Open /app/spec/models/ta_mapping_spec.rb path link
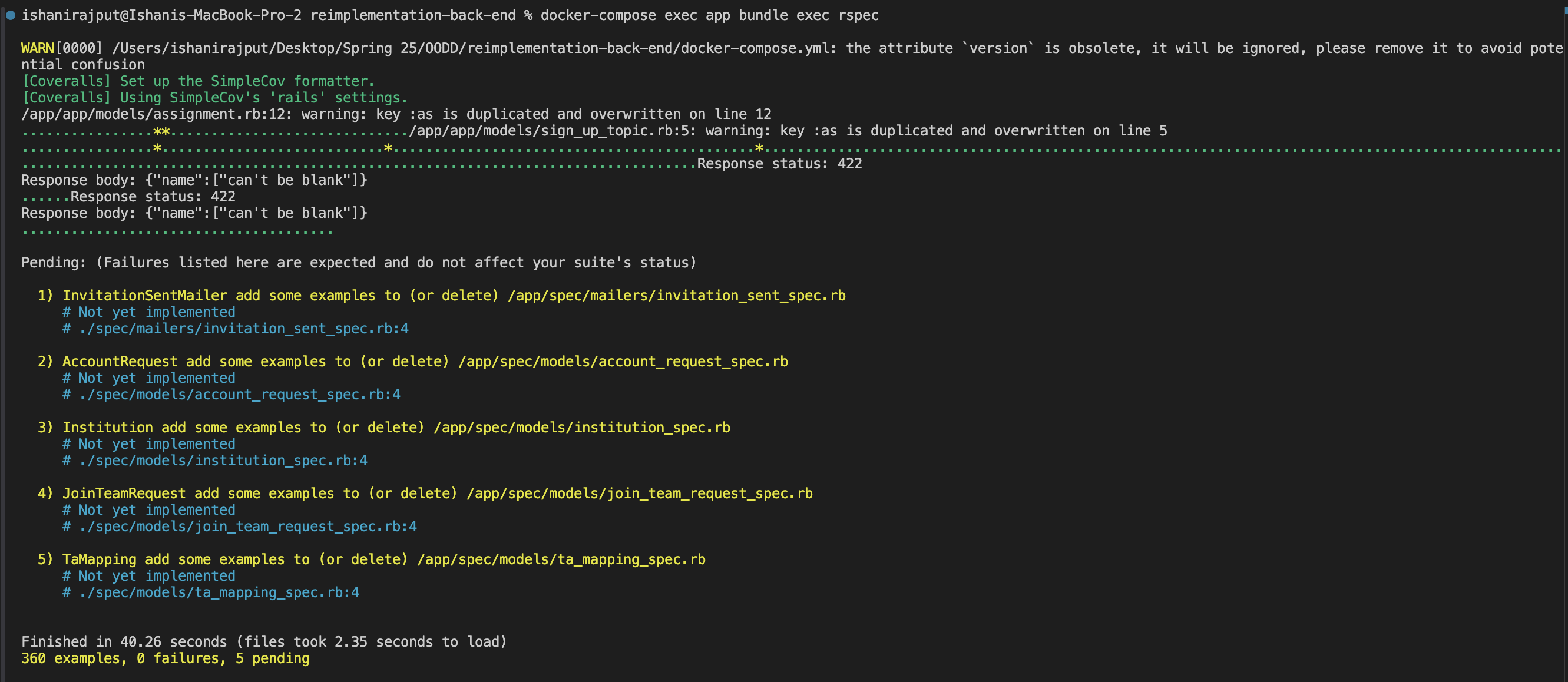Viewport: 1568px width, 682px height. 561,559
